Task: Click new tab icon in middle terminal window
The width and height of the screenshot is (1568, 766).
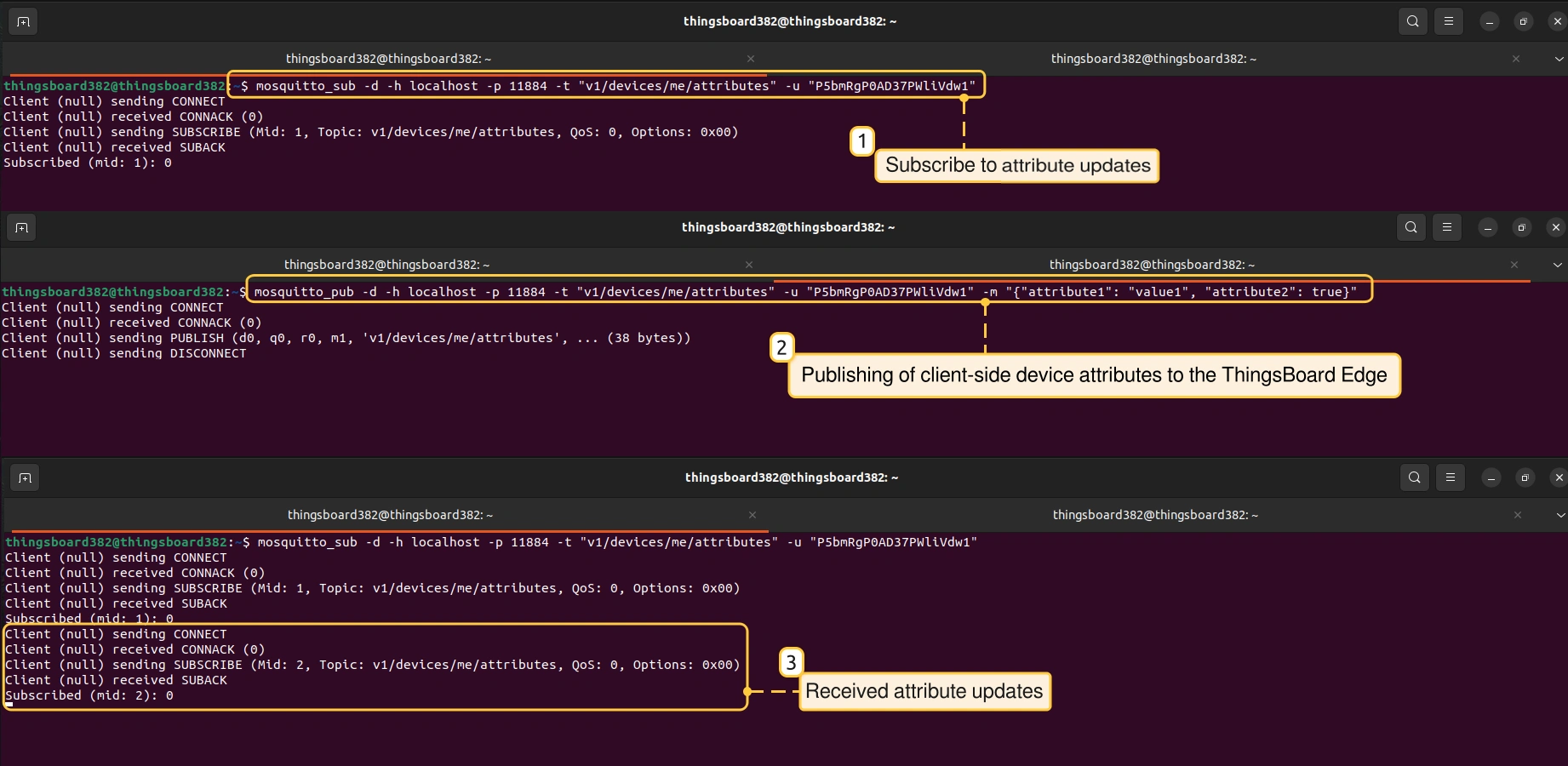Action: coord(21,227)
